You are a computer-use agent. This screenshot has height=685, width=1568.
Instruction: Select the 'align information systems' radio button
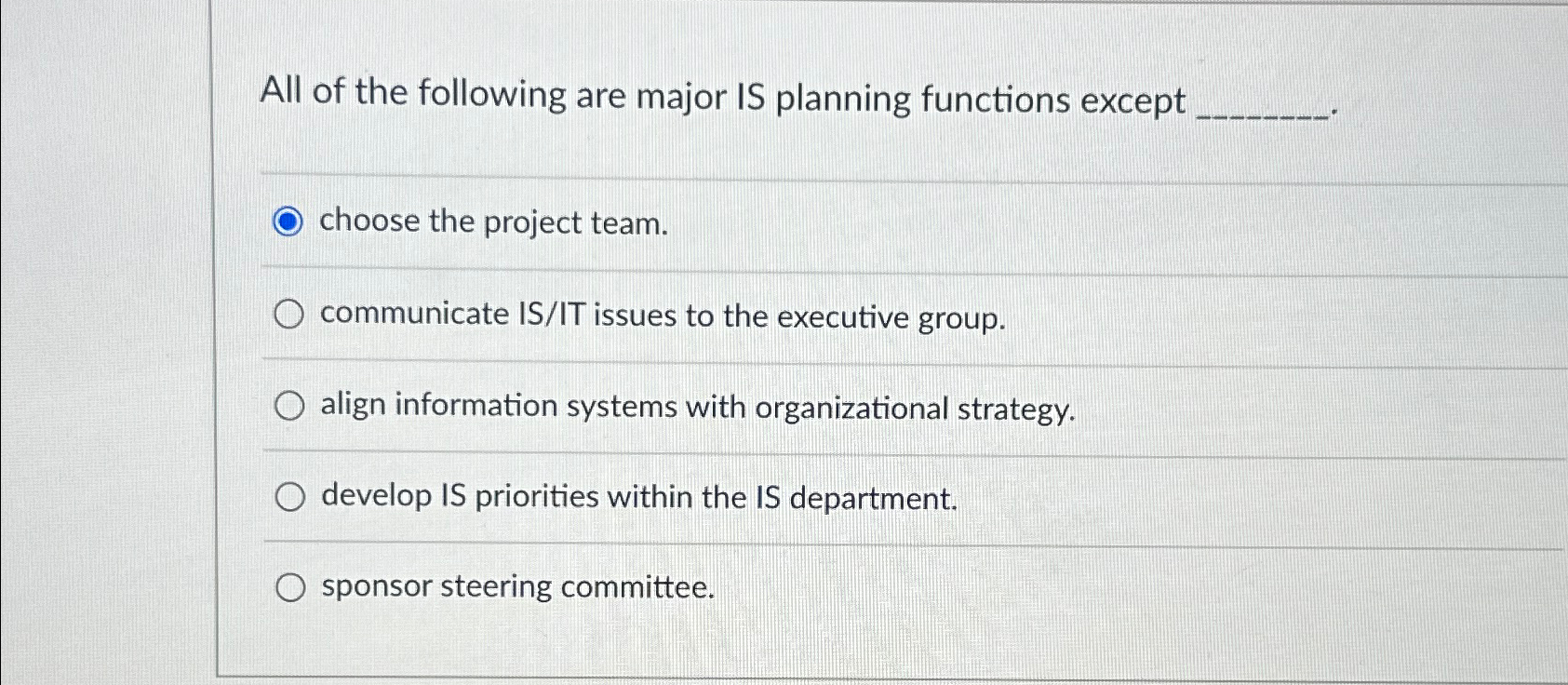(x=289, y=405)
